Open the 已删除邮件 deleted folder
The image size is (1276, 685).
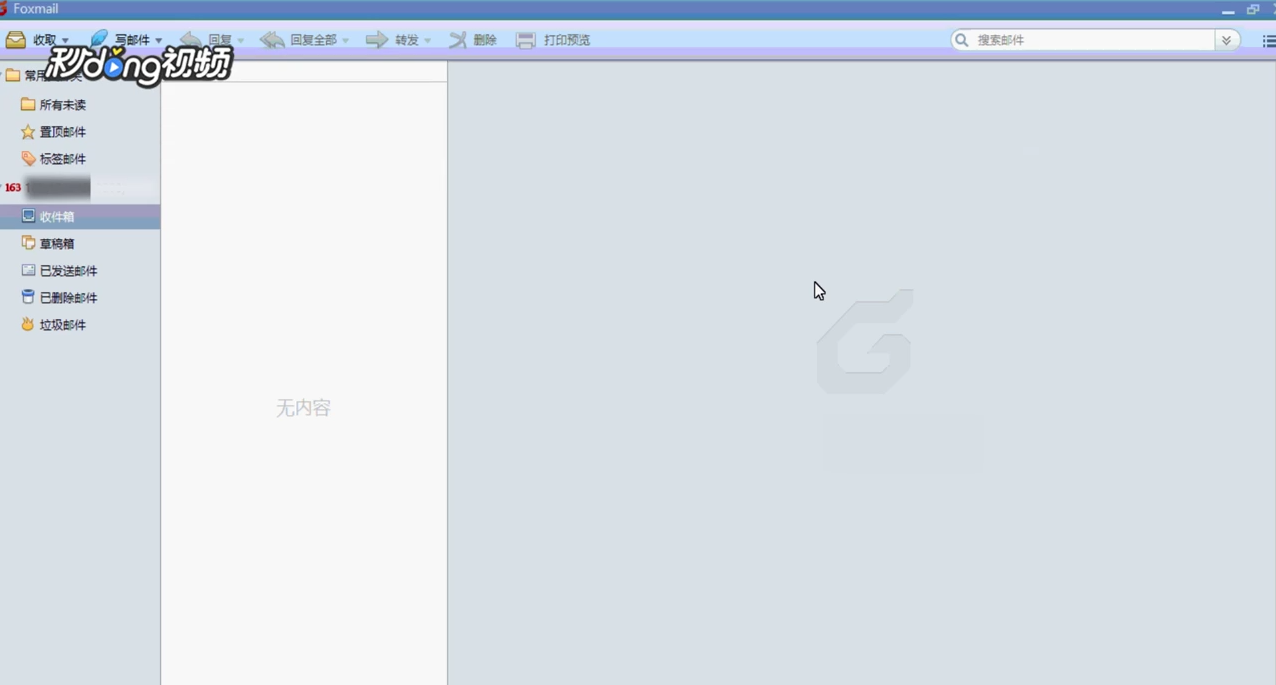80,298
